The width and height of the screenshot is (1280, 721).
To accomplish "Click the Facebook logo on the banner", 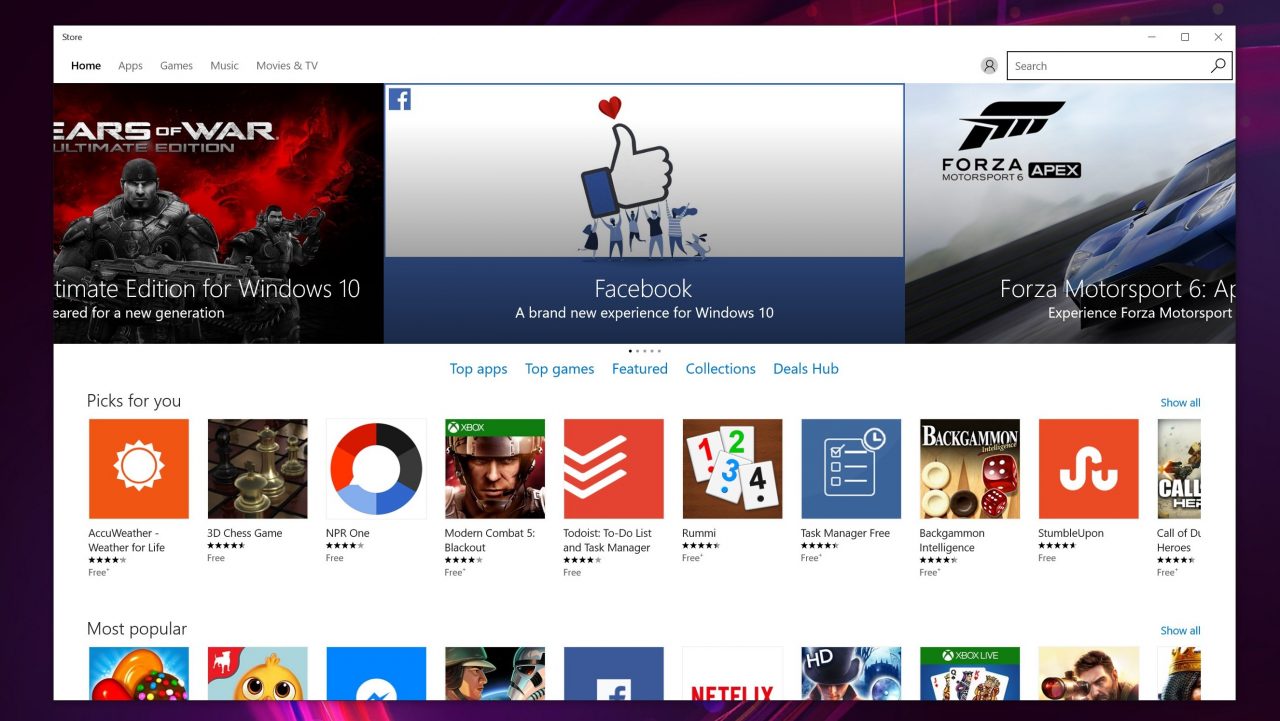I will (x=400, y=99).
